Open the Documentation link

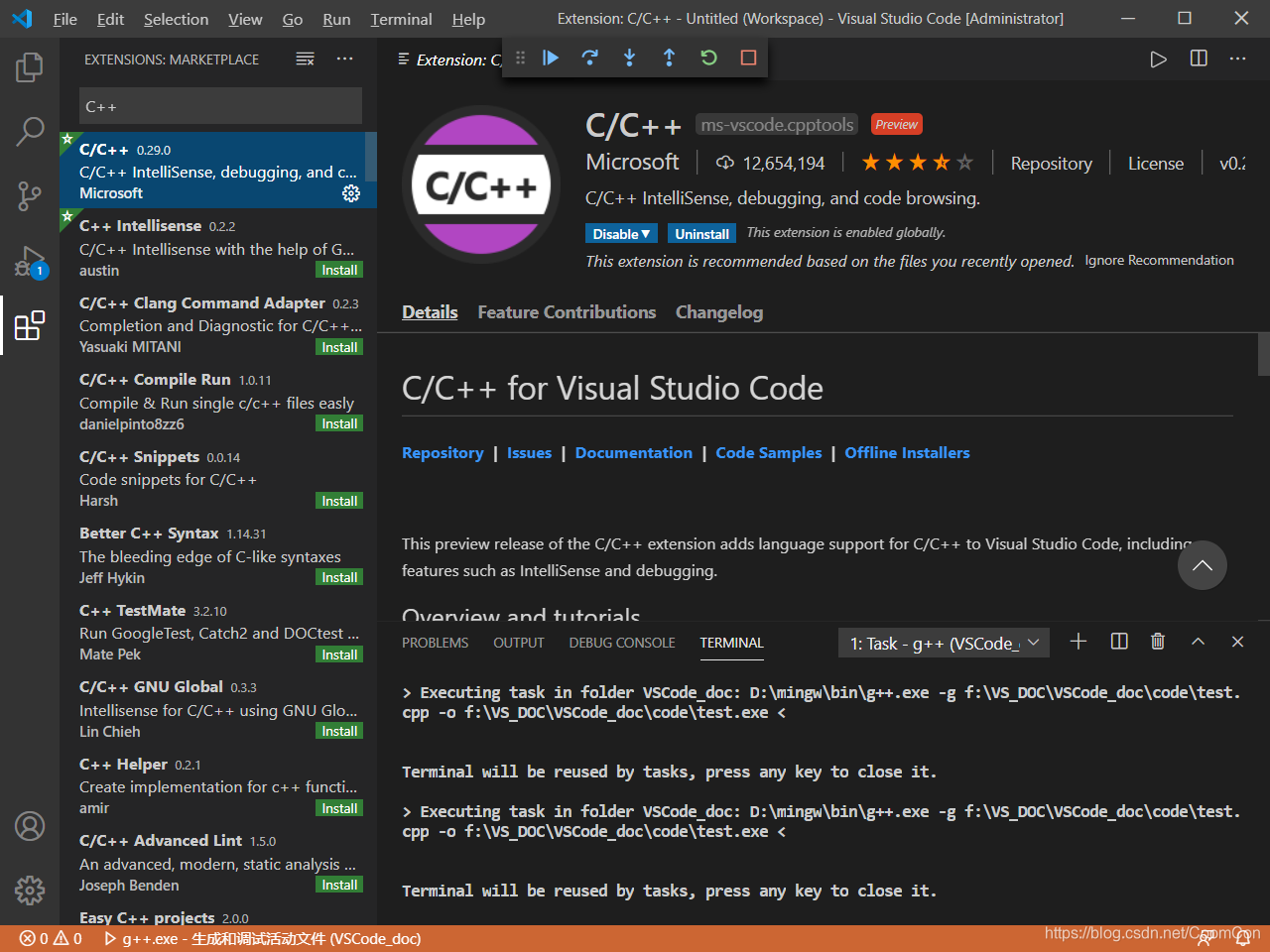(634, 453)
